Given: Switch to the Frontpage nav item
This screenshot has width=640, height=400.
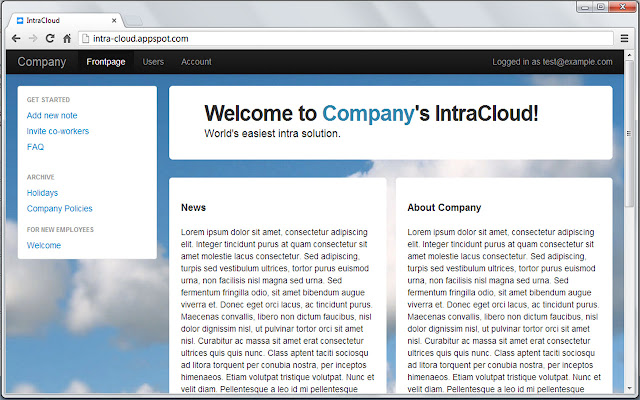Looking at the screenshot, I should pos(106,62).
